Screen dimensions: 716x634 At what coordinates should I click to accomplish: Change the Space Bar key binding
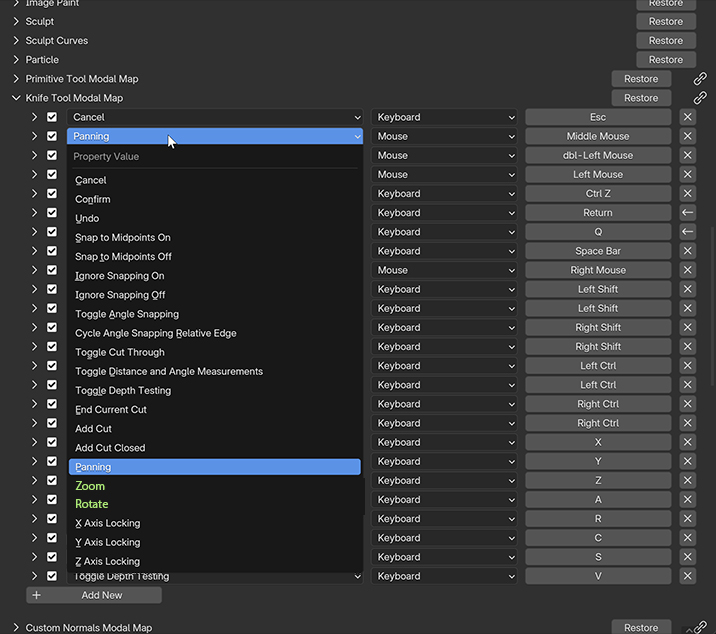pos(598,251)
